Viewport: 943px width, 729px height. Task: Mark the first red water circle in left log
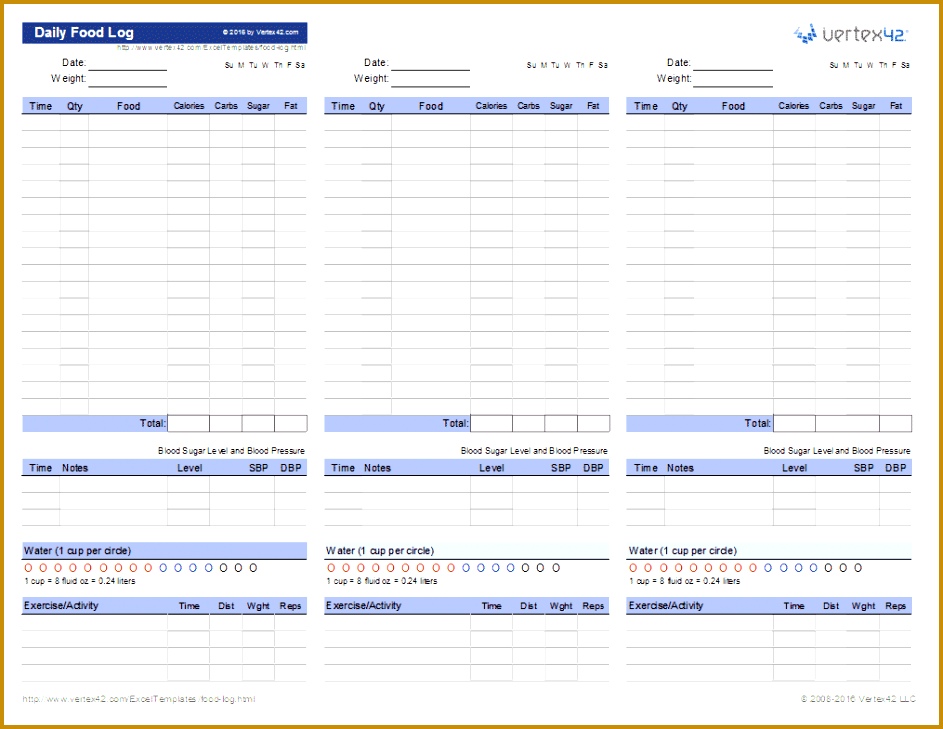[29, 568]
